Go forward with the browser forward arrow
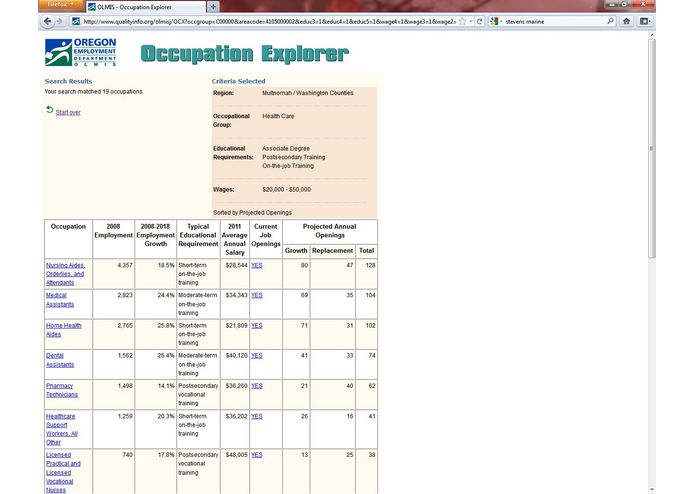 [x=60, y=21]
